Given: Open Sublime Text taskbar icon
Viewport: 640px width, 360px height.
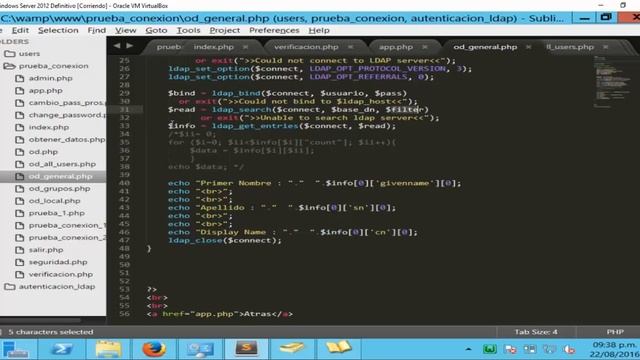Looking at the screenshot, I should (x=247, y=349).
